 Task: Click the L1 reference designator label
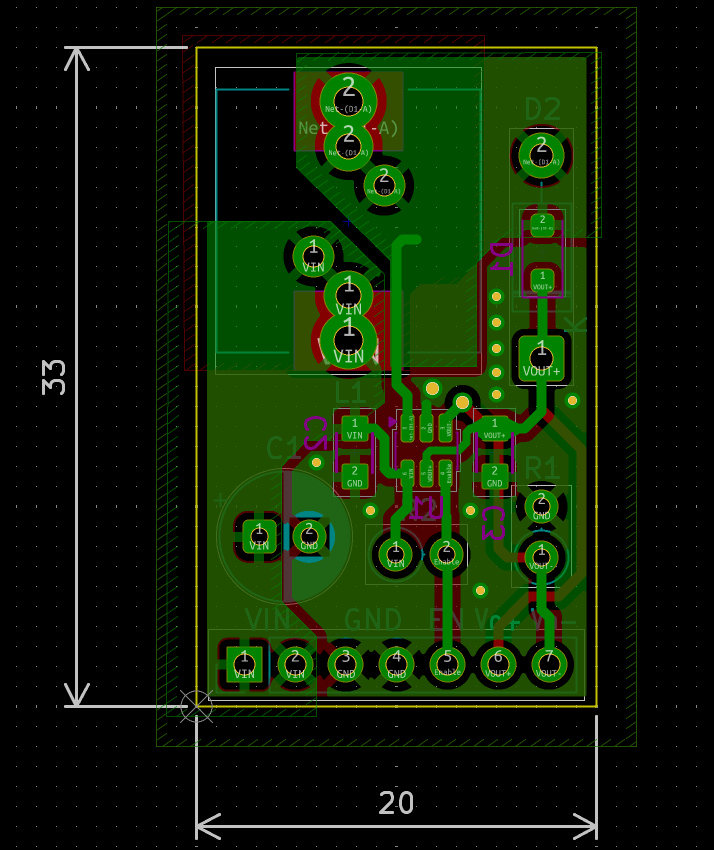pos(351,392)
